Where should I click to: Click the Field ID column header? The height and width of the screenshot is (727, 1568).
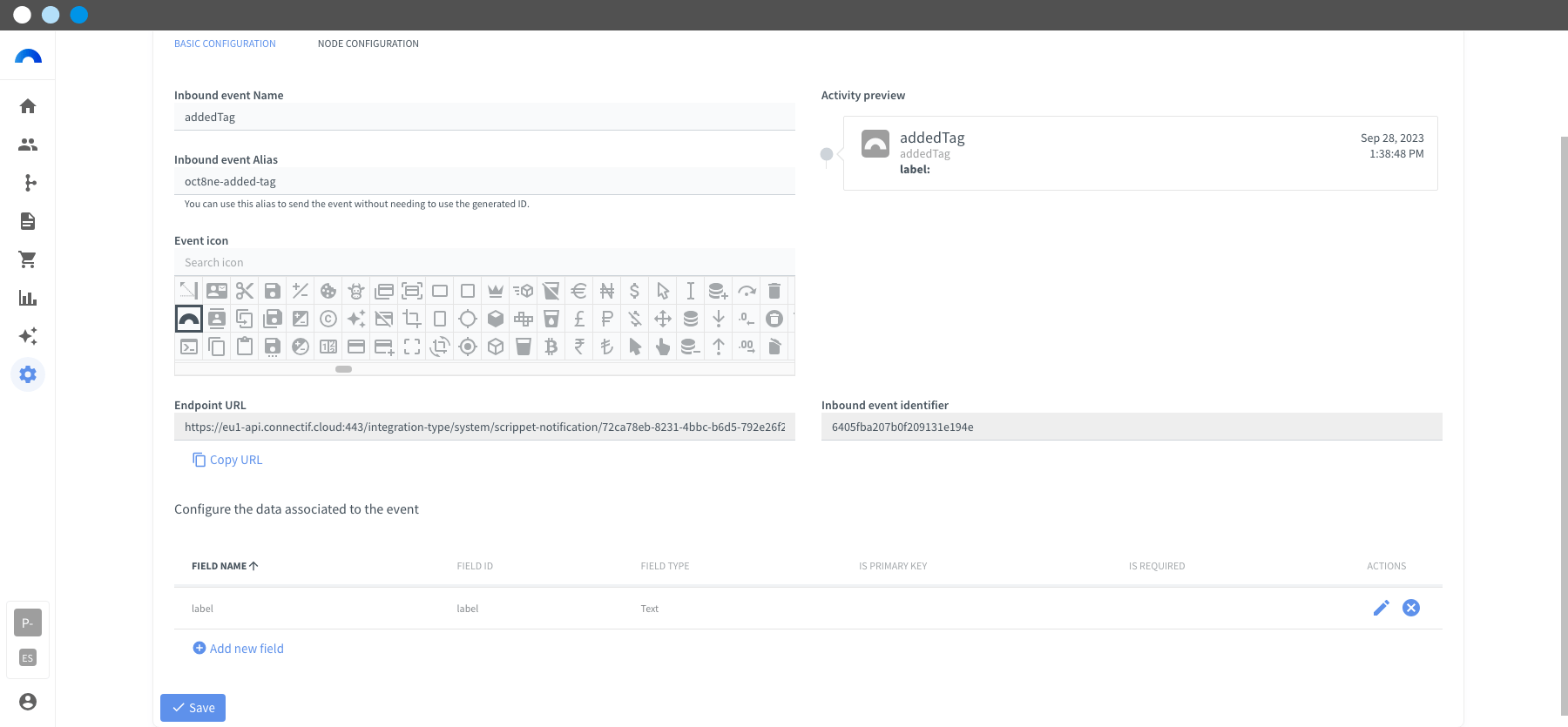click(475, 566)
